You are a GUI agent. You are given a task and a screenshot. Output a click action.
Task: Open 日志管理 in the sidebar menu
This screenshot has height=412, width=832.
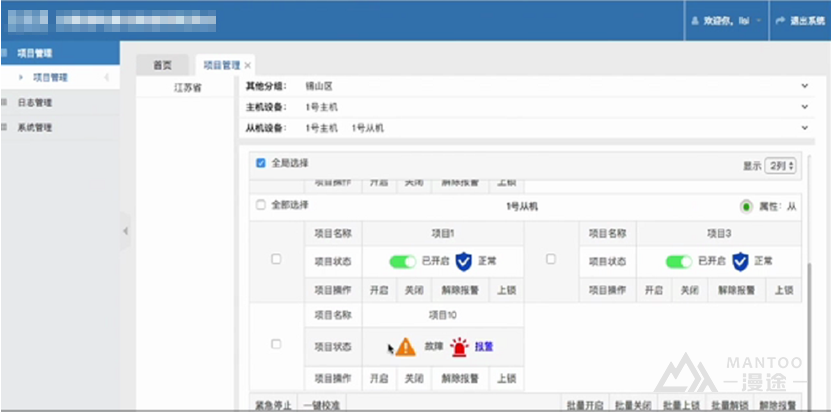point(36,102)
